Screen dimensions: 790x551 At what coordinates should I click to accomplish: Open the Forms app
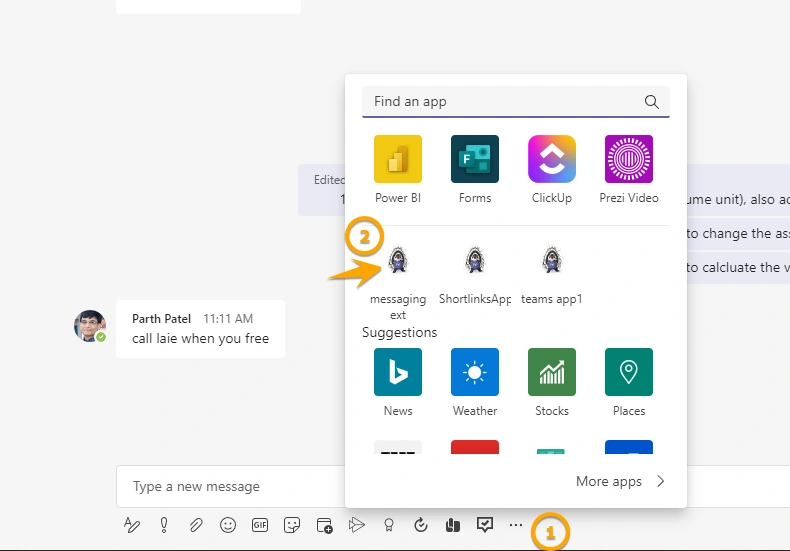pos(475,159)
